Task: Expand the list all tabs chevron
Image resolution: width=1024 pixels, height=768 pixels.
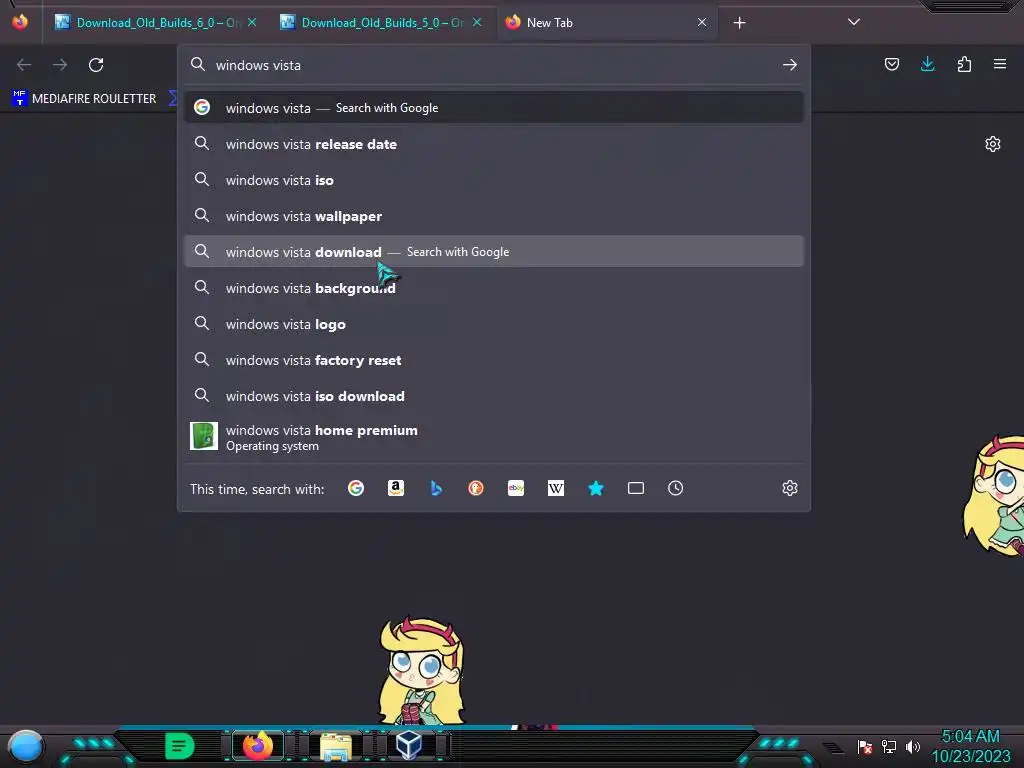Action: coord(854,22)
